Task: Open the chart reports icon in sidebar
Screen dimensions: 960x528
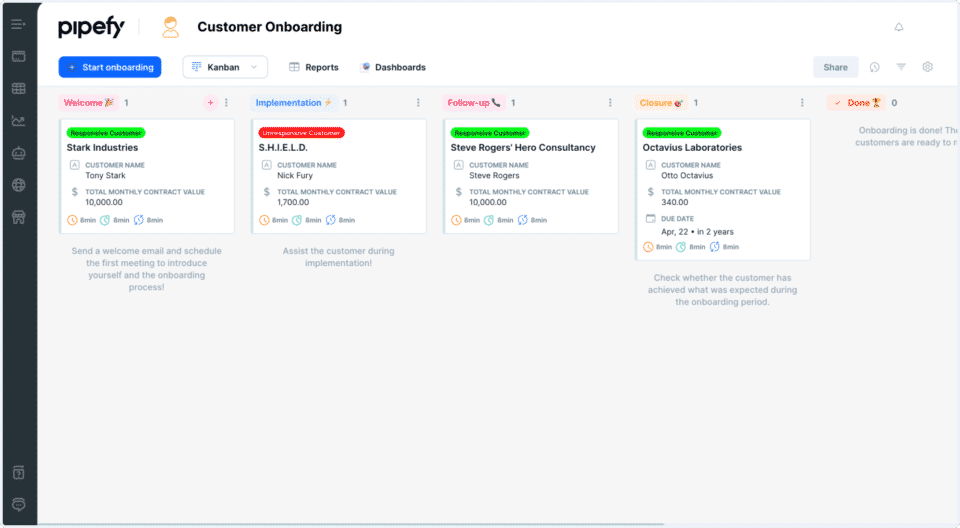Action: click(18, 121)
